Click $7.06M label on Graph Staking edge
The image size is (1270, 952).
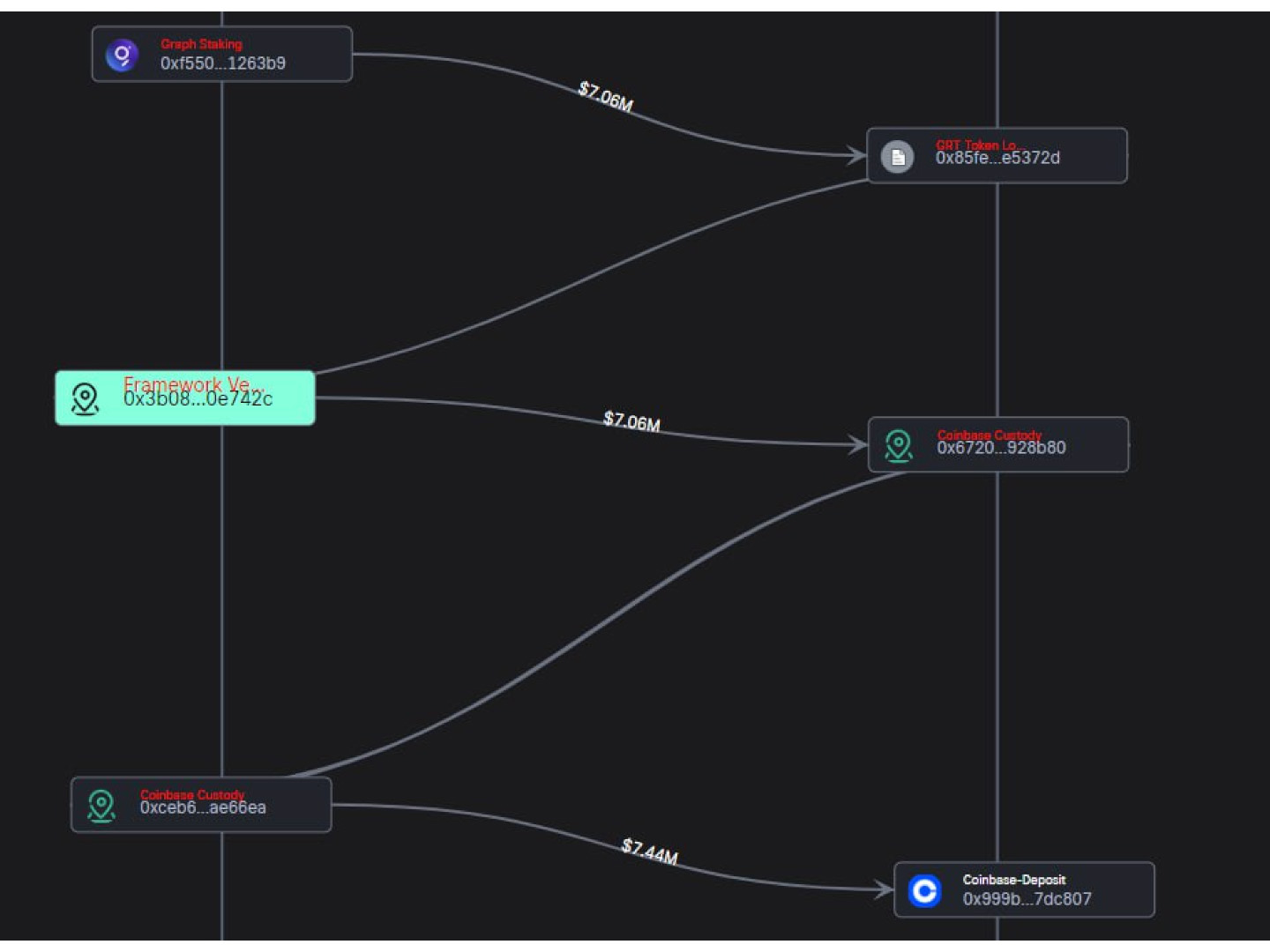pos(605,96)
